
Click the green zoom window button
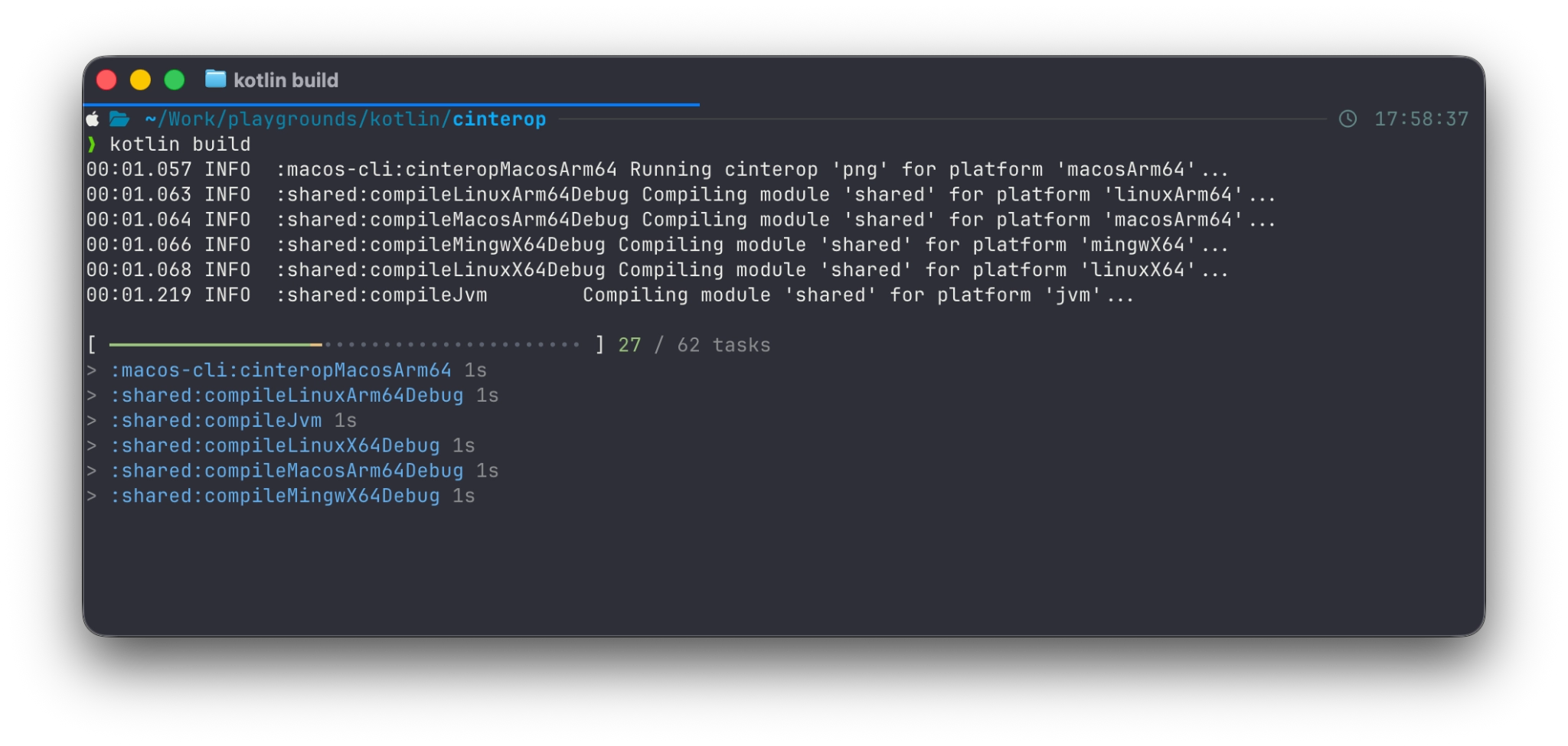pyautogui.click(x=175, y=80)
